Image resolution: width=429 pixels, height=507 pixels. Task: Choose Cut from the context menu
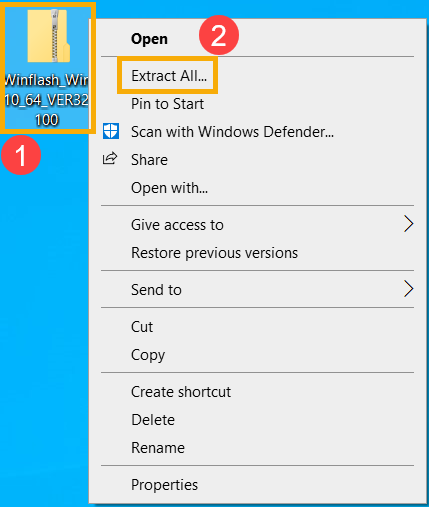click(142, 327)
